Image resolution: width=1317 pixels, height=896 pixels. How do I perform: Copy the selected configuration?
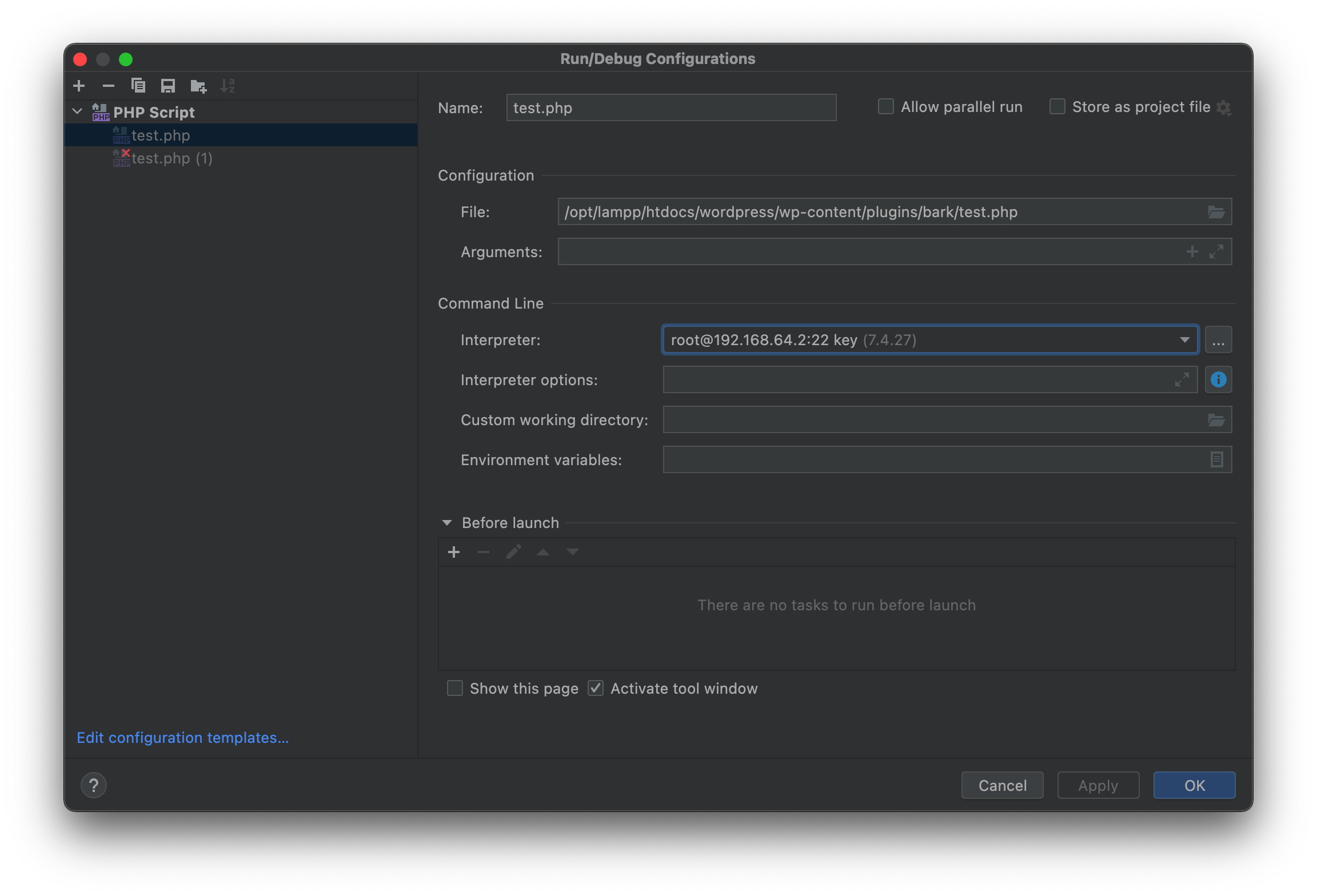coord(138,86)
